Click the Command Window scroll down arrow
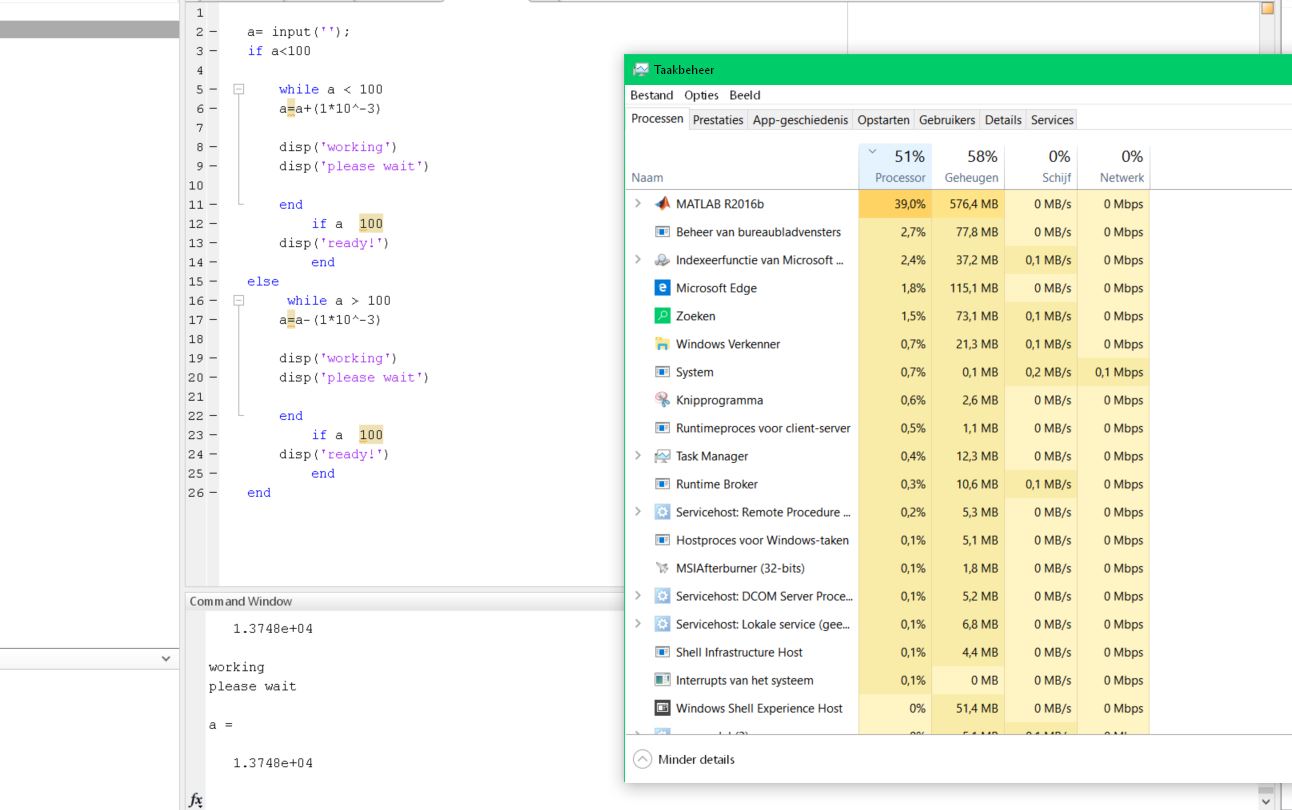The image size is (1292, 810). coord(1267,801)
